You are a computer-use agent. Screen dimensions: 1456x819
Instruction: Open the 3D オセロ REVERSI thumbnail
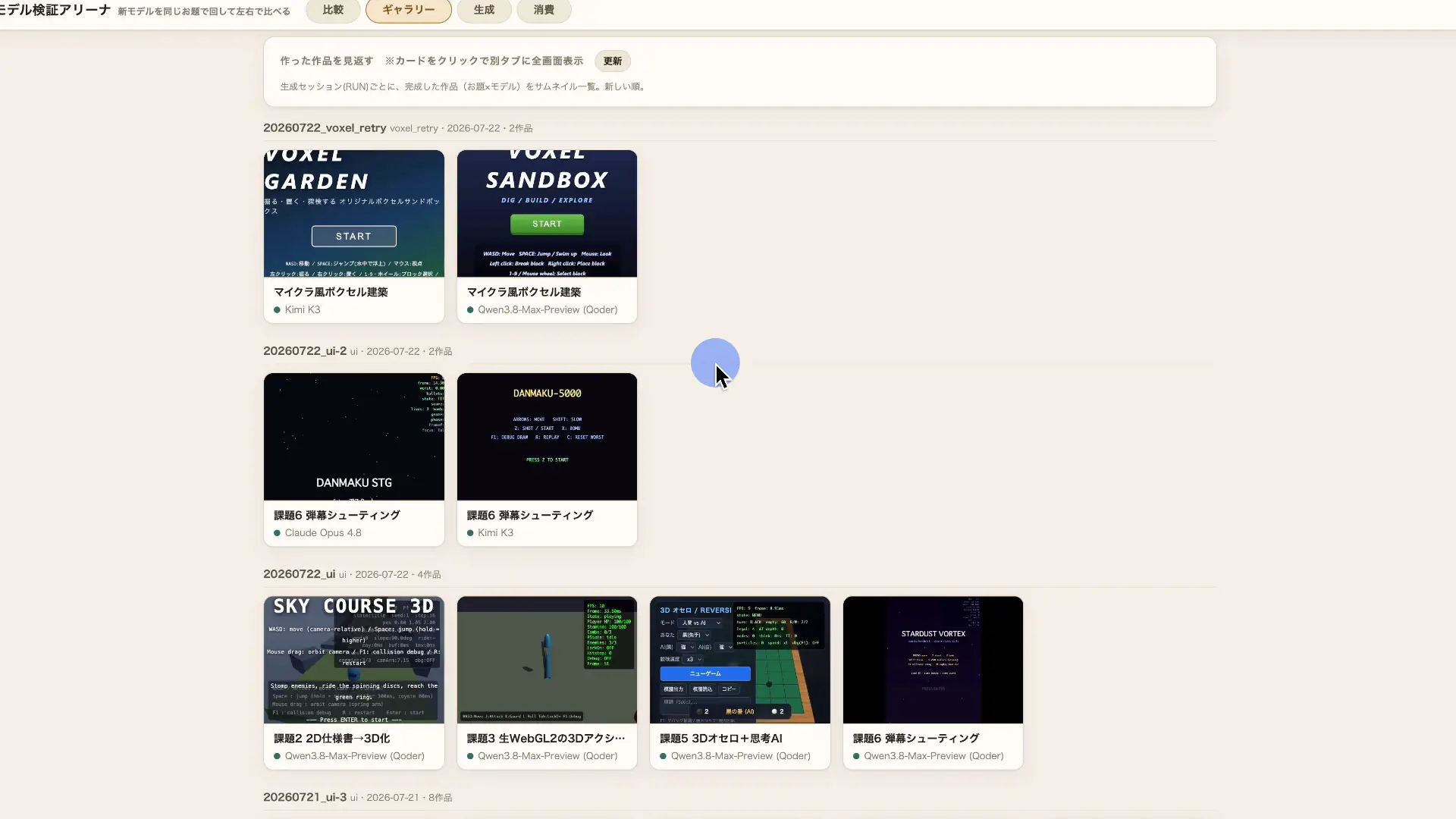tap(740, 660)
